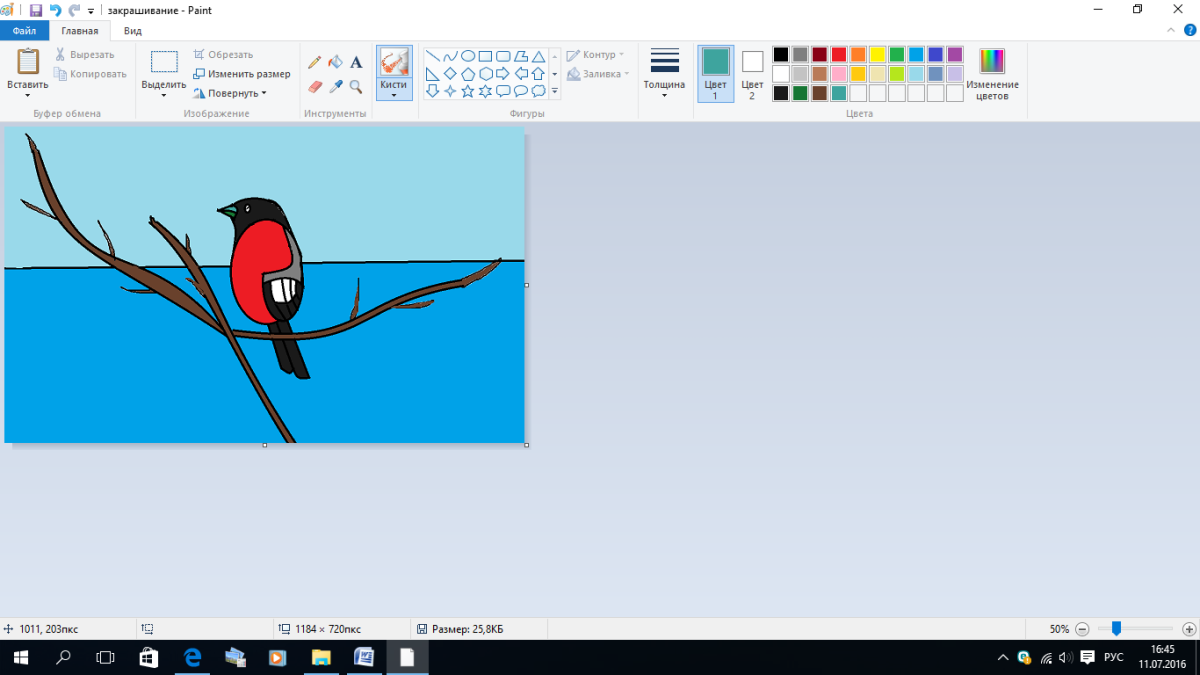Select the Text tool
Viewport: 1200px width, 675px height.
pos(356,63)
